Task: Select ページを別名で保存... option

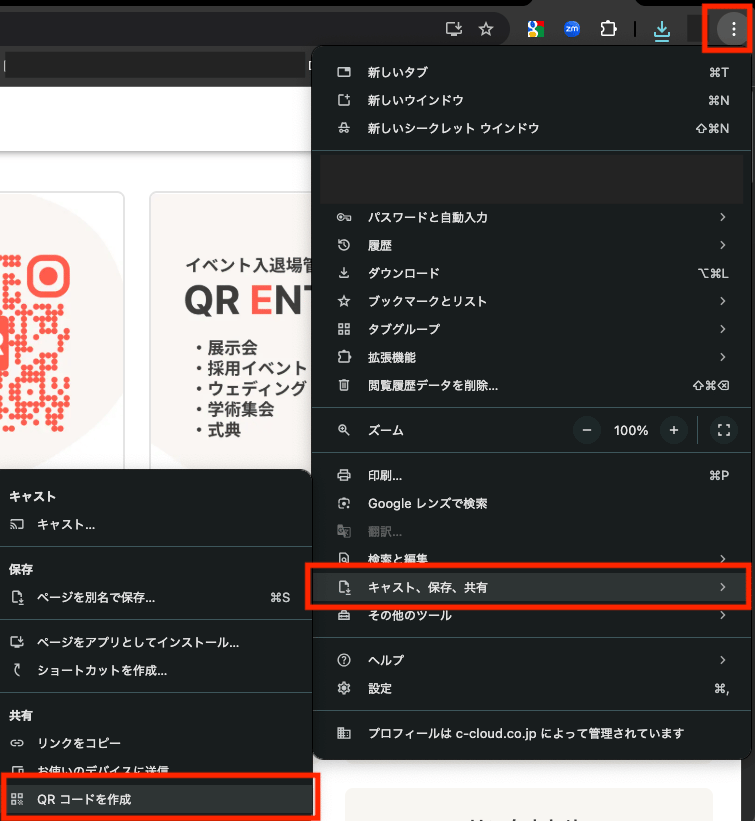Action: click(156, 597)
